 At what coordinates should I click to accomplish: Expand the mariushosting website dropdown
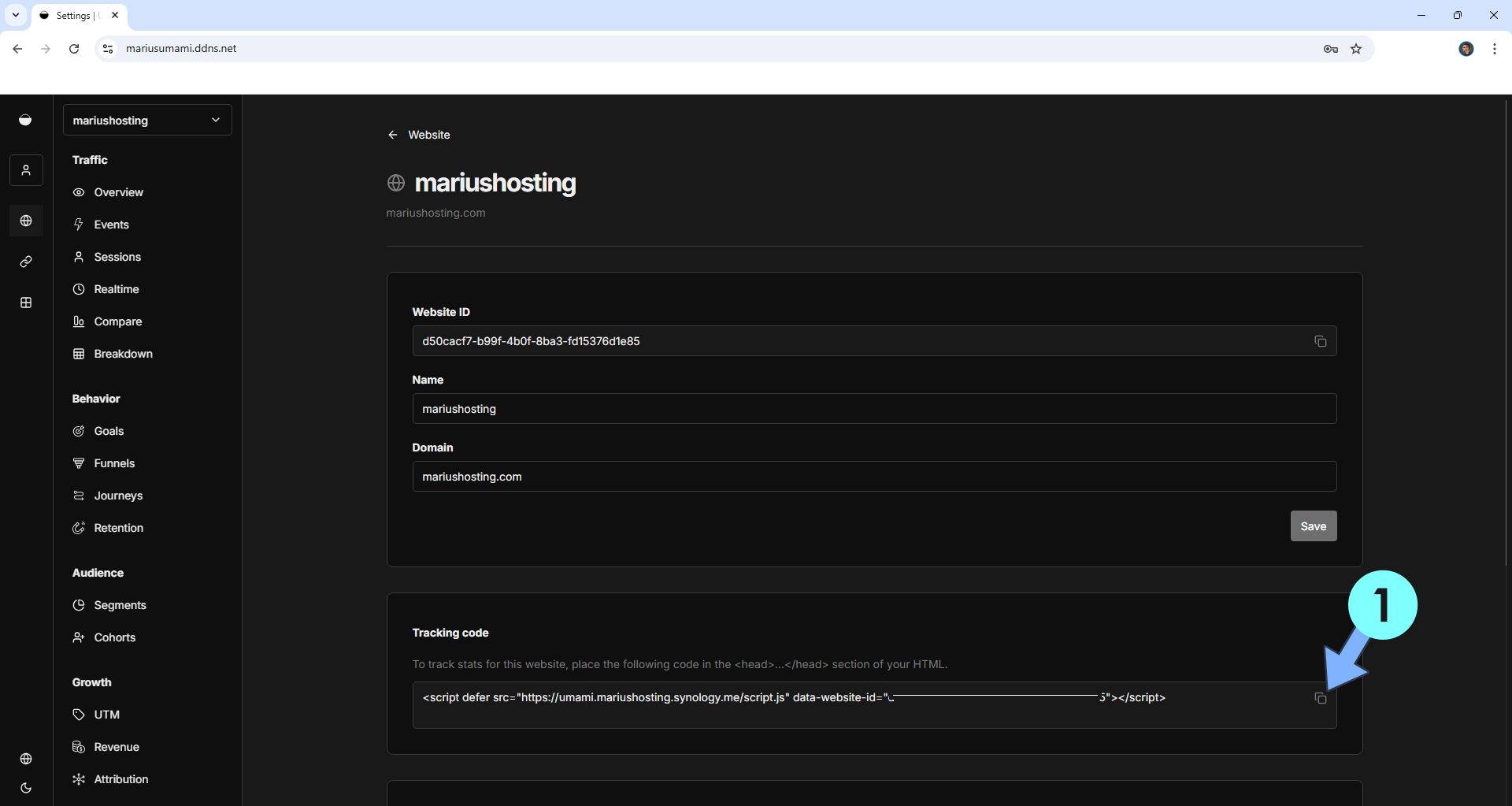point(147,120)
